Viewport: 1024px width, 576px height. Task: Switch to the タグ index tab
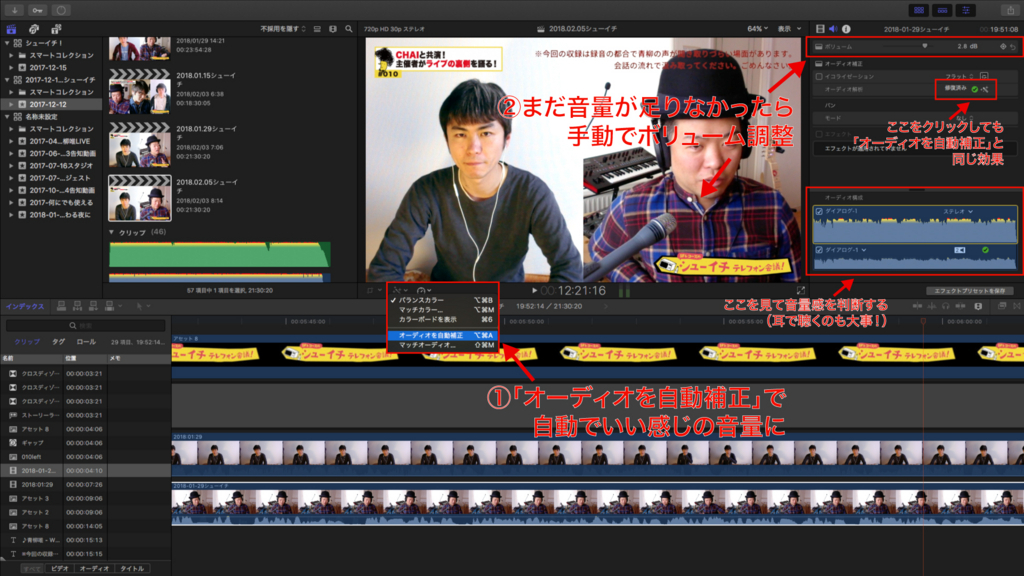(58, 342)
